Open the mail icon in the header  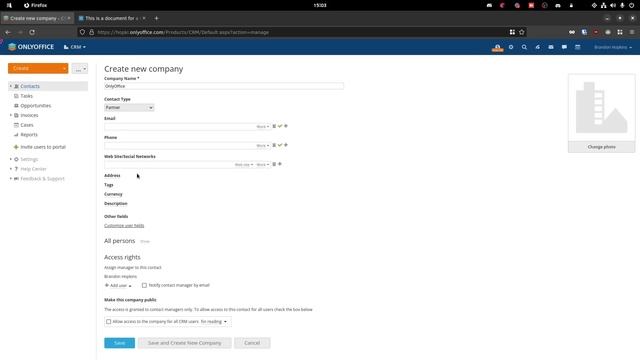[x=551, y=47]
